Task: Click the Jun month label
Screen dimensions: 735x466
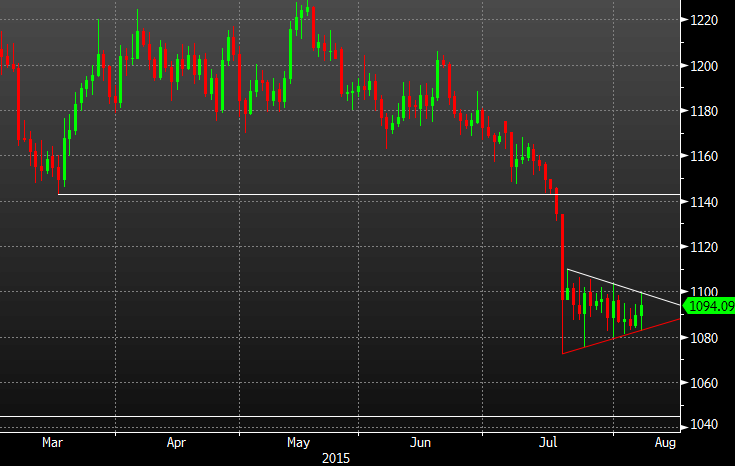Action: pyautogui.click(x=420, y=442)
